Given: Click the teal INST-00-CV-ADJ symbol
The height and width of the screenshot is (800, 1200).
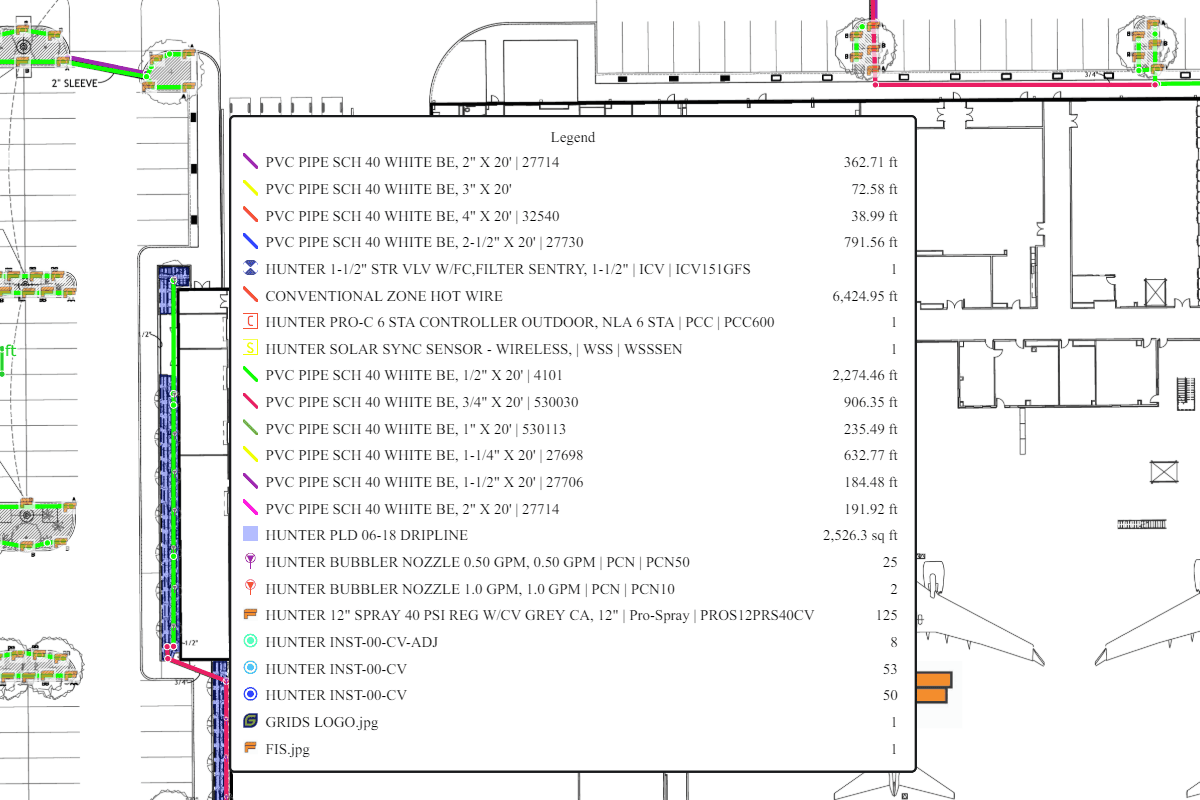Looking at the screenshot, I should point(250,642).
